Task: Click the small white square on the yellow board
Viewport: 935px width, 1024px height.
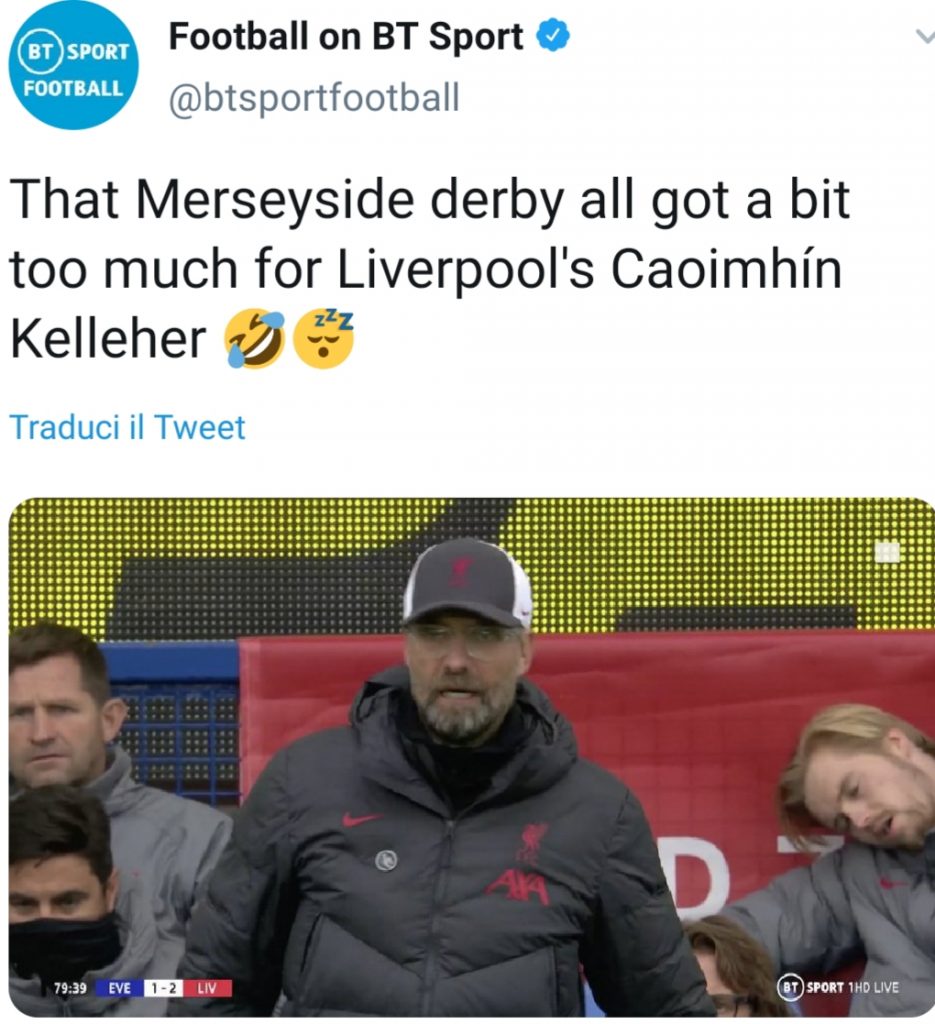Action: coord(886,551)
